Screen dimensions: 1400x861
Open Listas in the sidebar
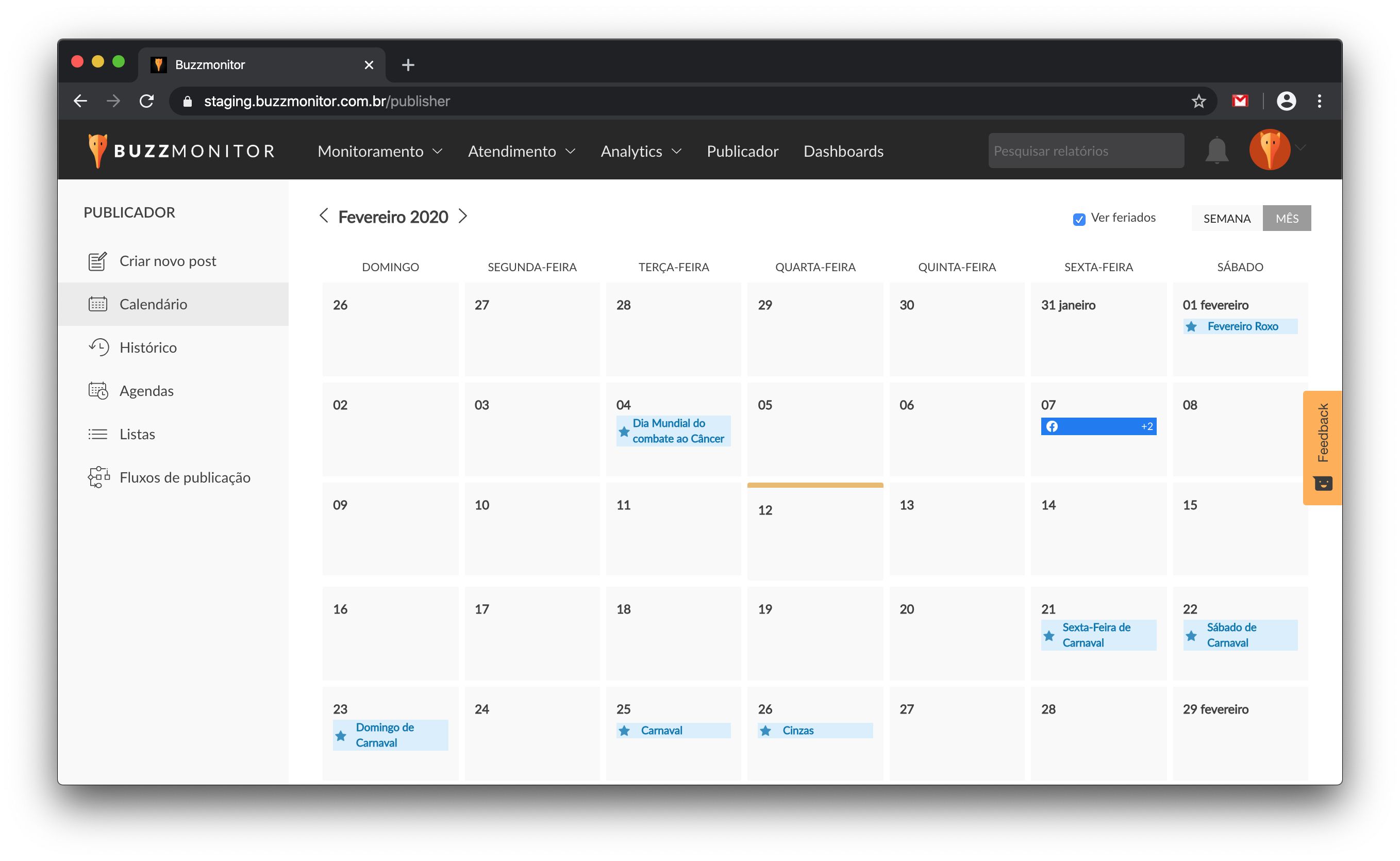[137, 434]
